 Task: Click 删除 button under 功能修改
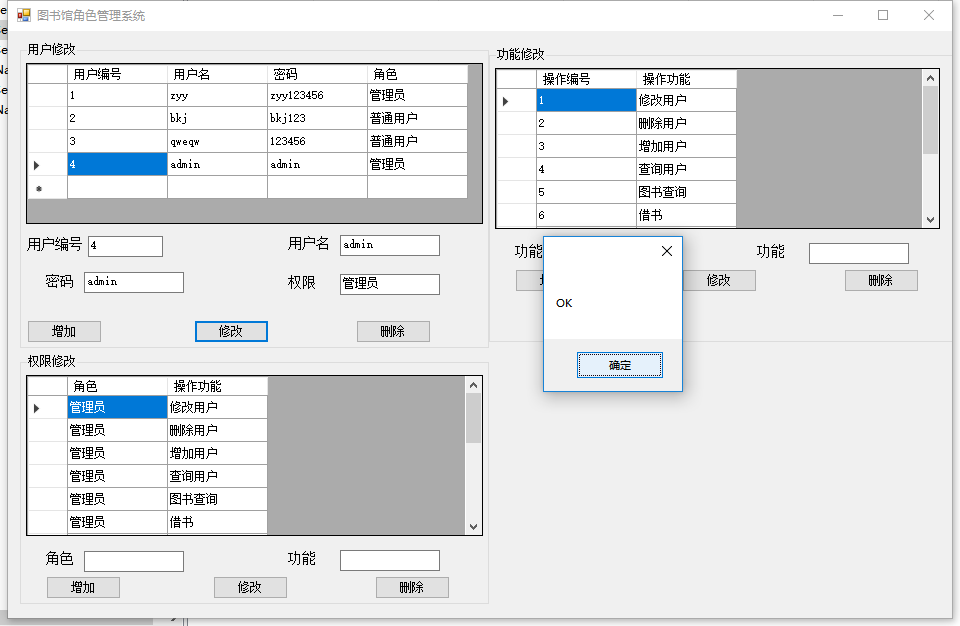881,281
